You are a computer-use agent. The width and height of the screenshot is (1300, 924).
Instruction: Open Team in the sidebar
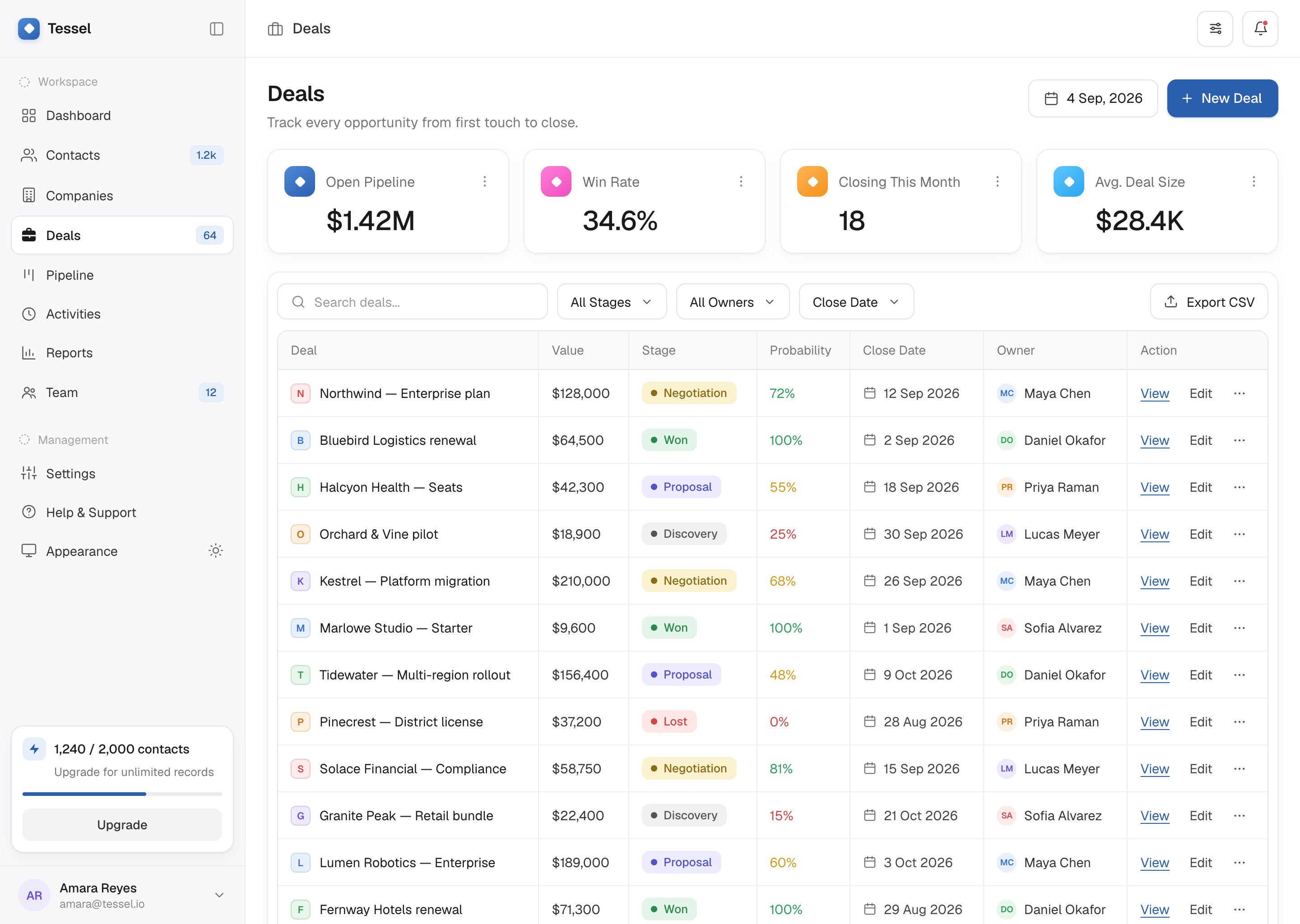pyautogui.click(x=122, y=393)
